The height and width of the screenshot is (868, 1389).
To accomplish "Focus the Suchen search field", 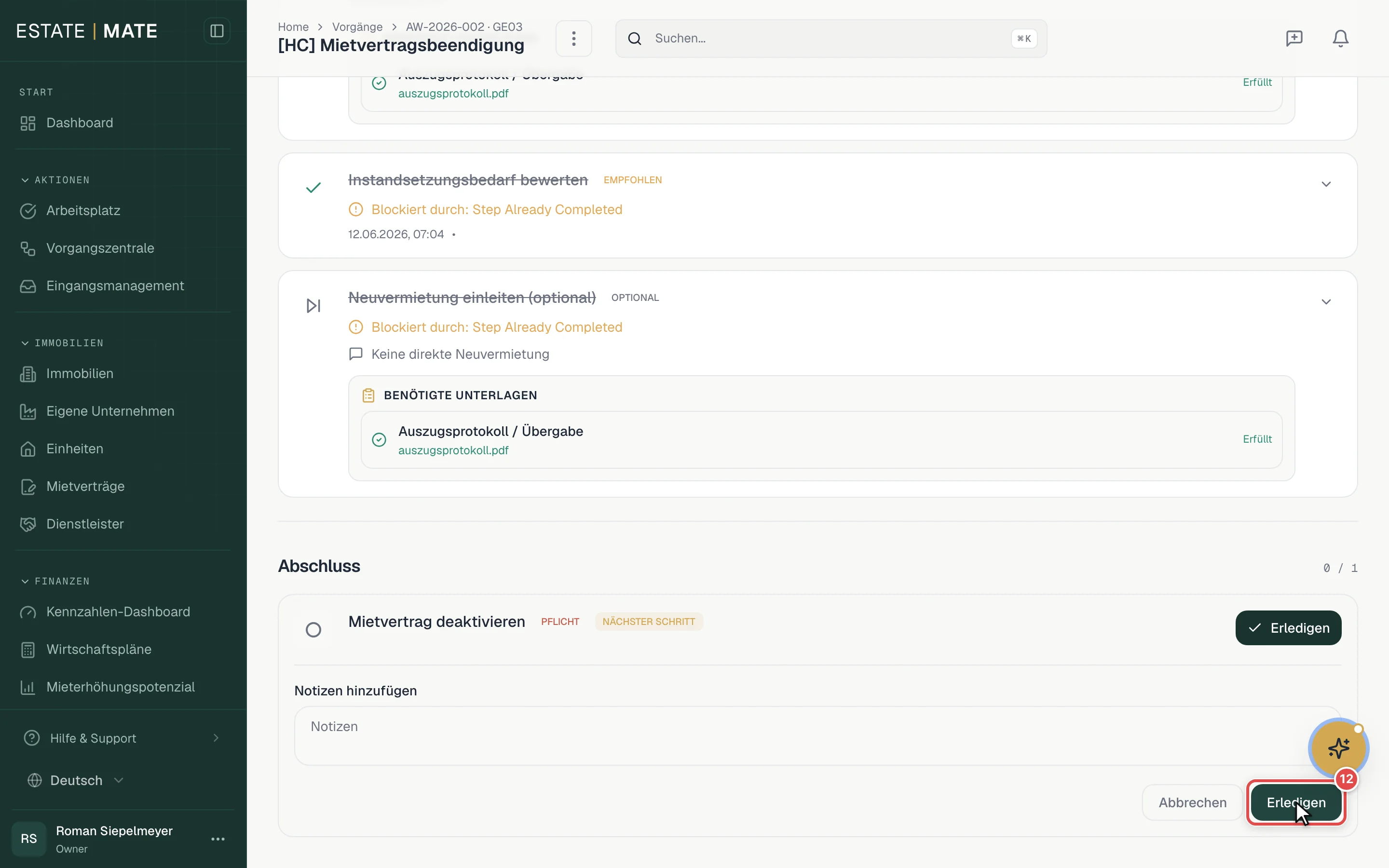I will [x=831, y=39].
